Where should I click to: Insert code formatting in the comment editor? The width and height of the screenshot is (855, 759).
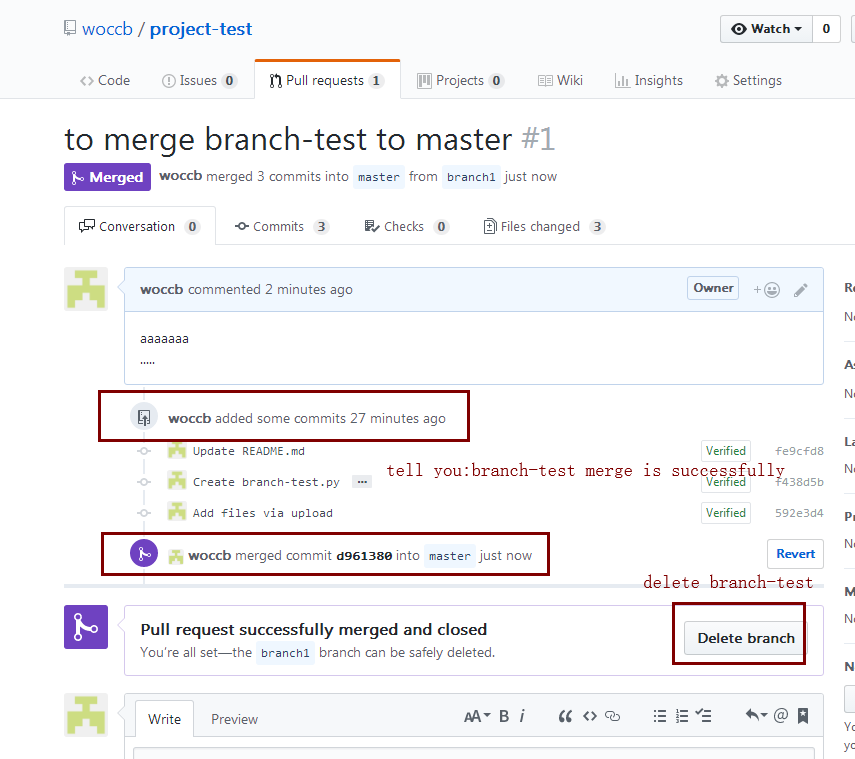tap(589, 716)
